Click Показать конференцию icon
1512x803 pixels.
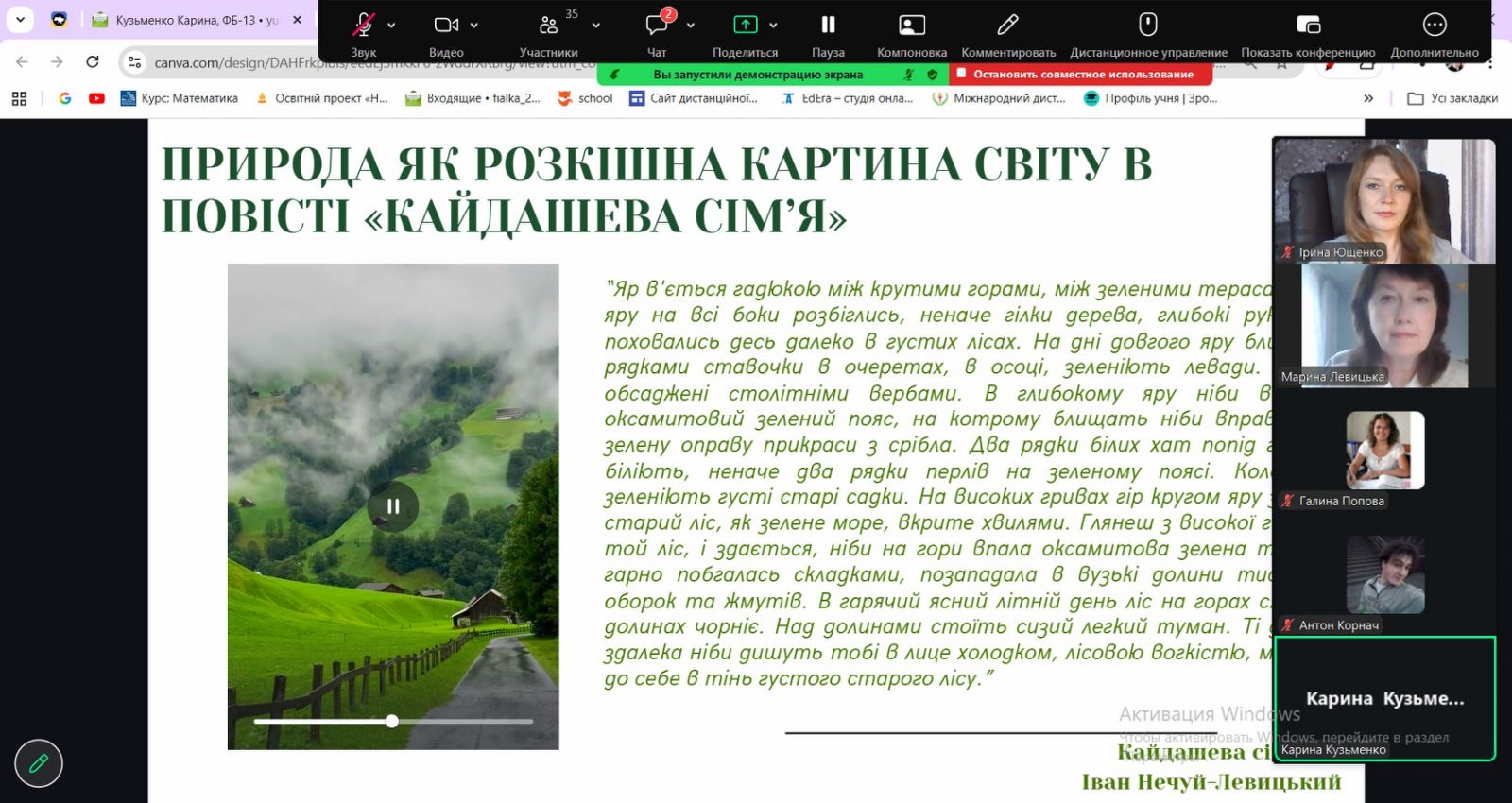(x=1308, y=26)
